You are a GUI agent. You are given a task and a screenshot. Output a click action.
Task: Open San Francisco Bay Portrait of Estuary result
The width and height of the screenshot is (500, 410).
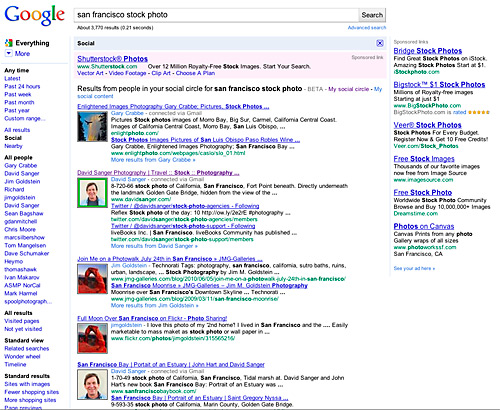tap(171, 365)
